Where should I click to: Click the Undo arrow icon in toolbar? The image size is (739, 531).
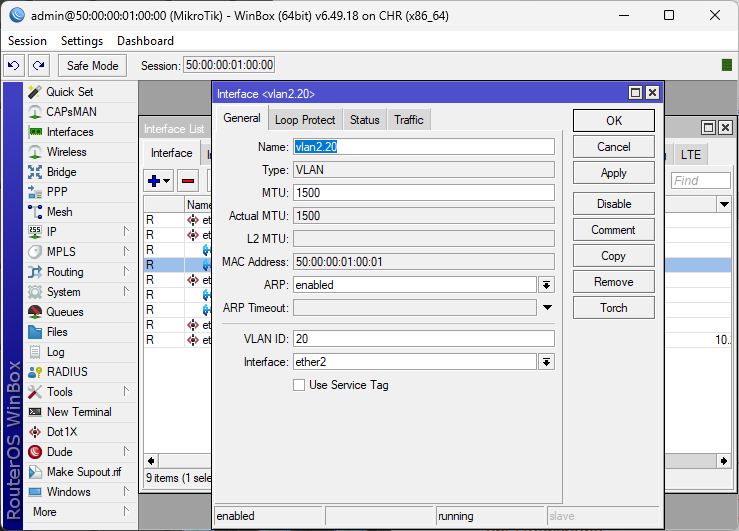(14, 65)
